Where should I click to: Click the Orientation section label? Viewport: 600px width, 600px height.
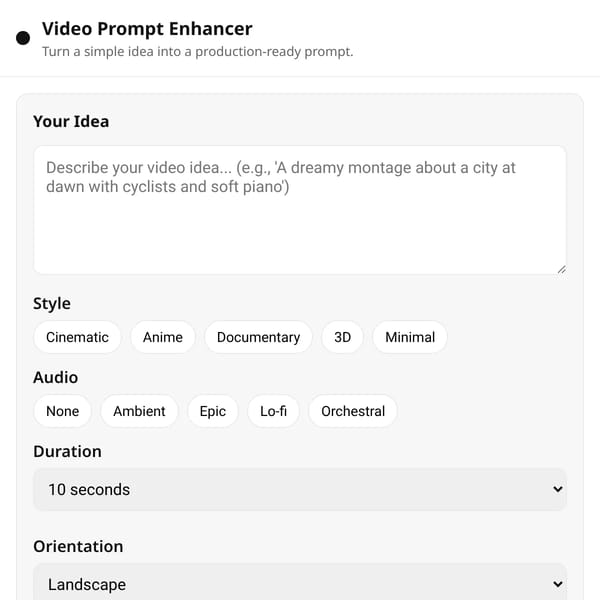click(78, 546)
